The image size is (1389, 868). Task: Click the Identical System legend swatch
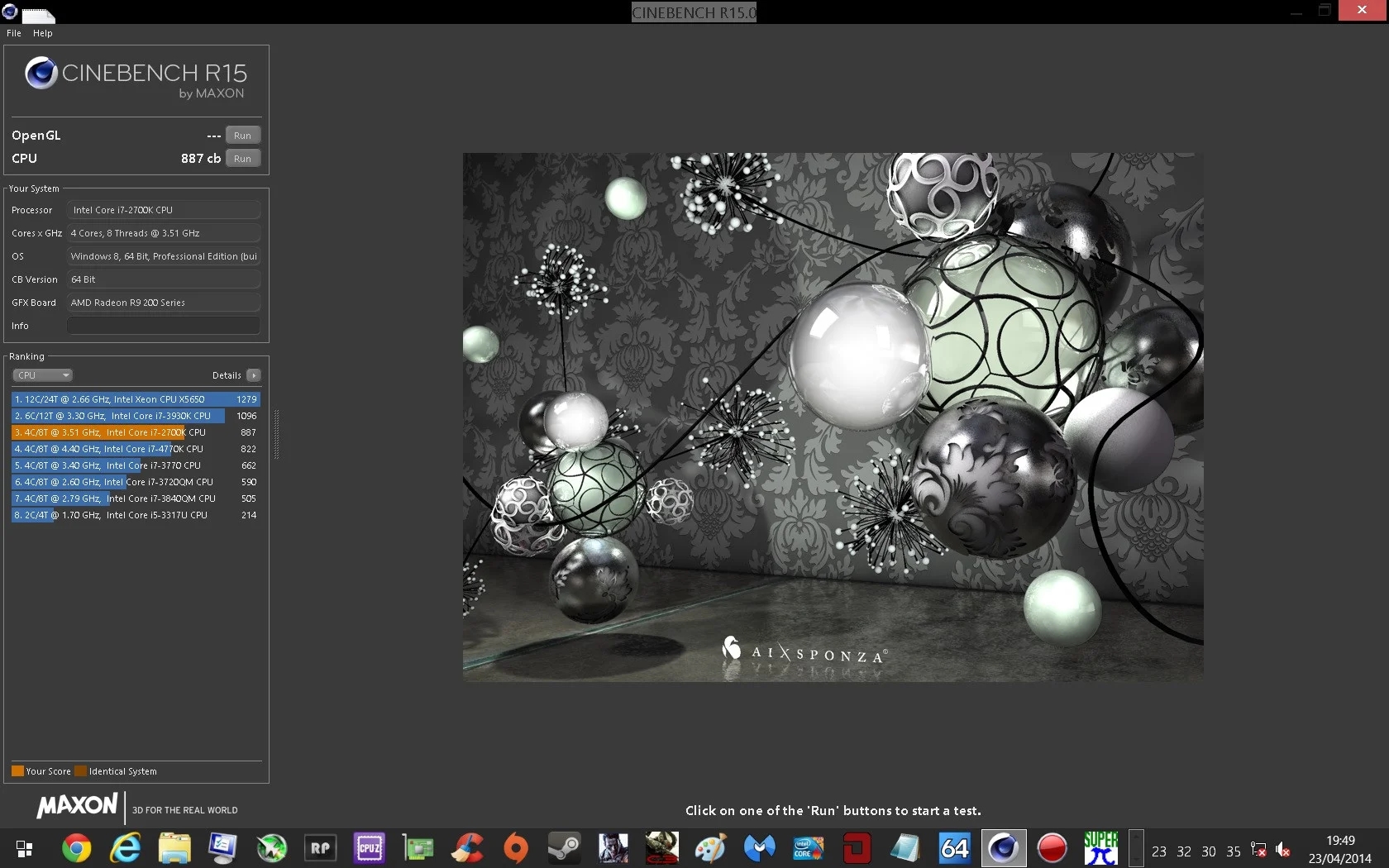(x=80, y=771)
